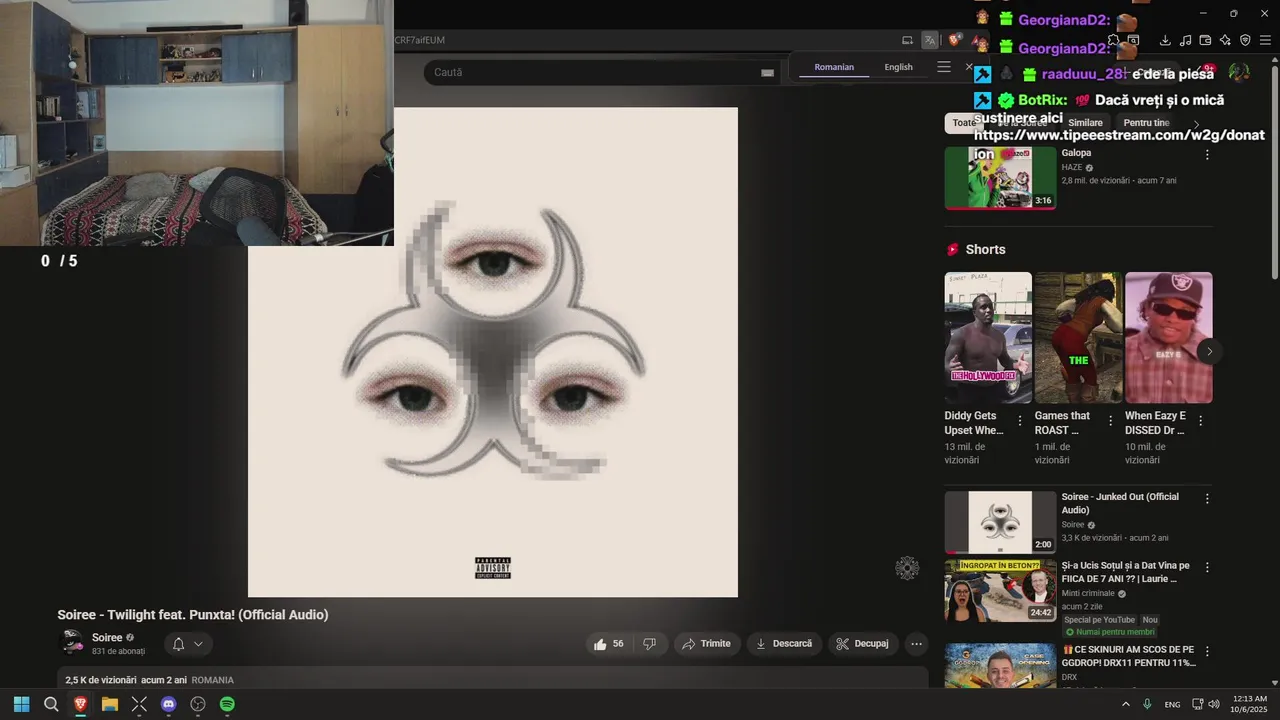Select the Similare filter chip
The width and height of the screenshot is (1280, 720).
pos(1085,123)
